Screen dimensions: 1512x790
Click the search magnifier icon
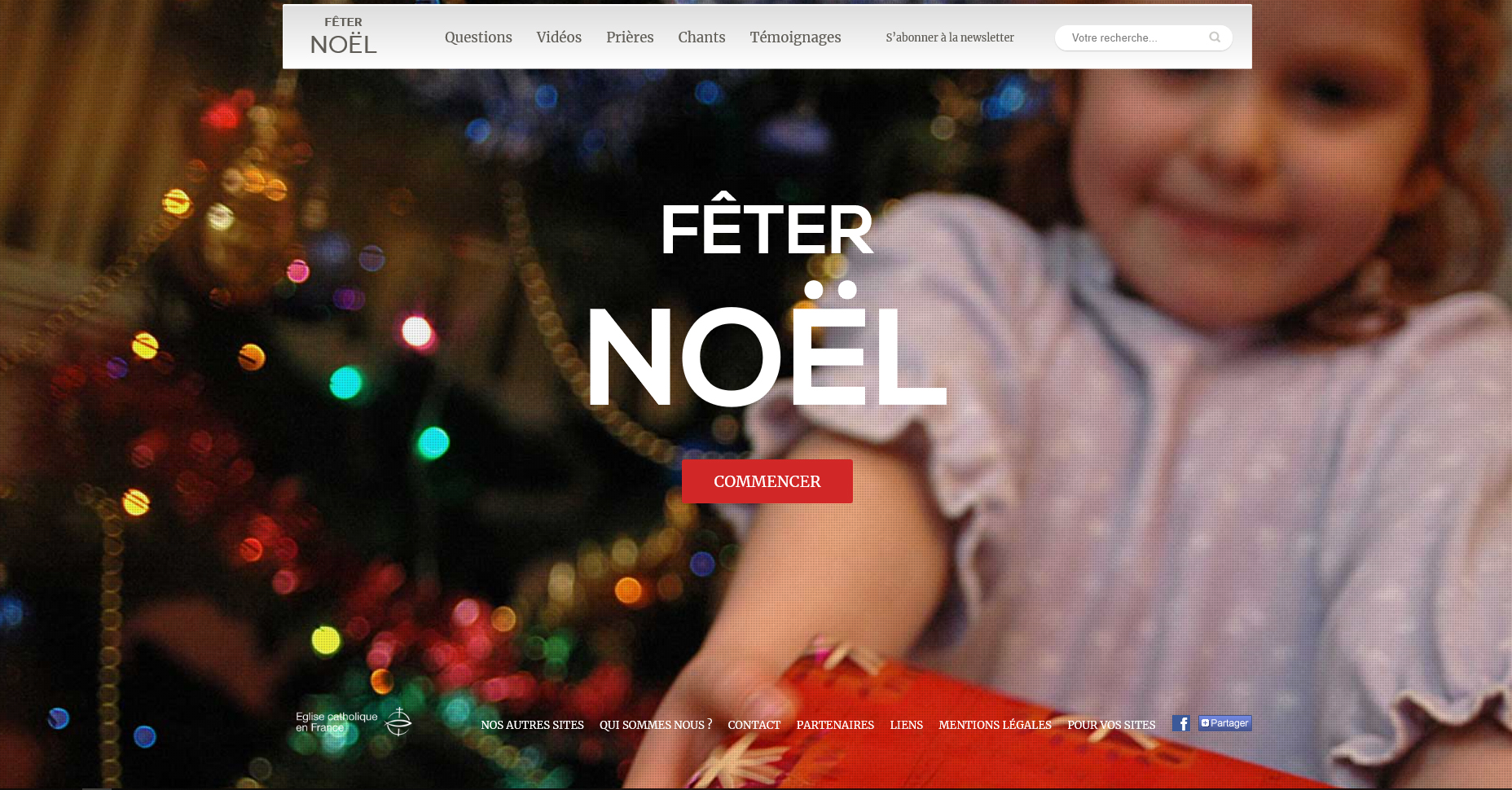[1215, 37]
